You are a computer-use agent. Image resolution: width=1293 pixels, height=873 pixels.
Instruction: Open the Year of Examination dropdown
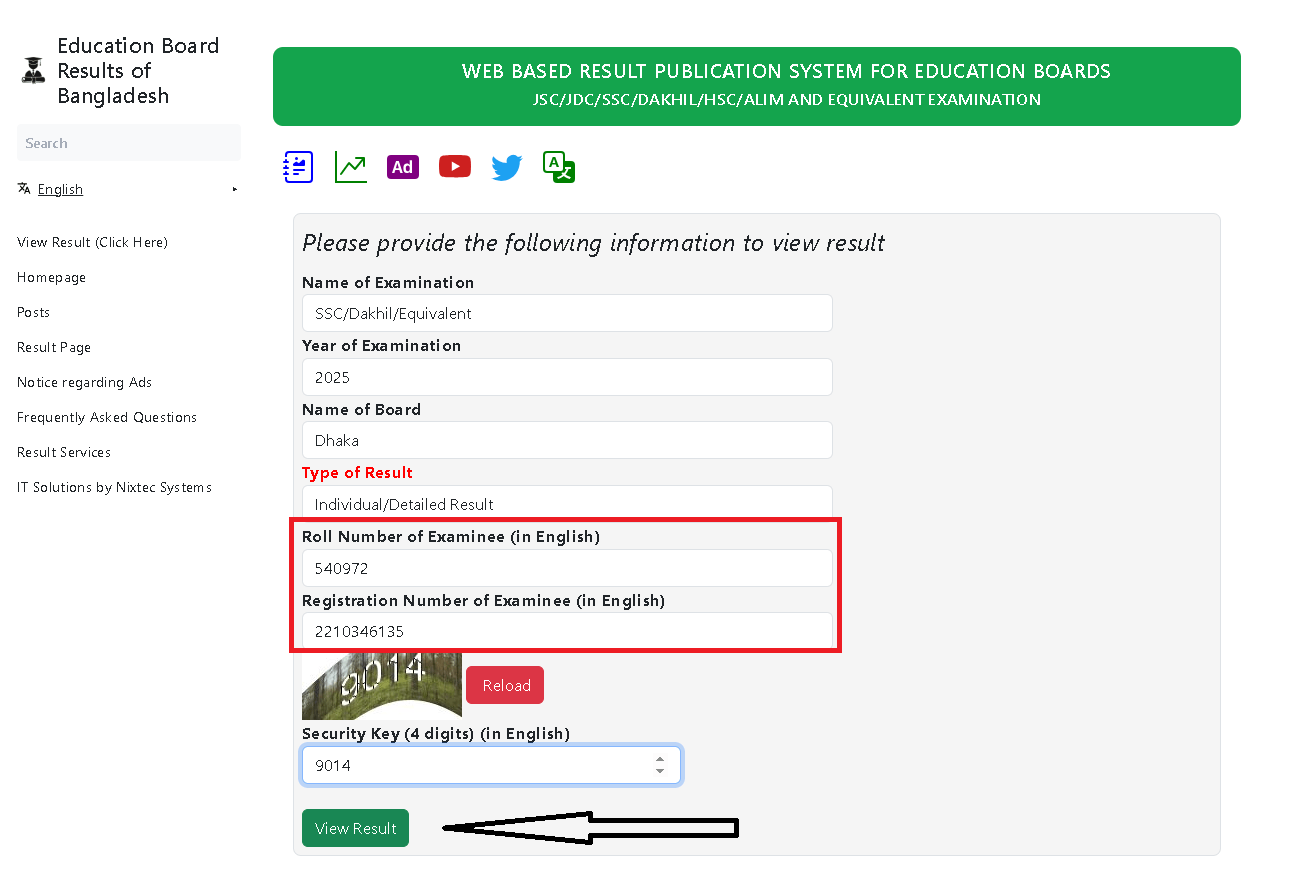(567, 377)
